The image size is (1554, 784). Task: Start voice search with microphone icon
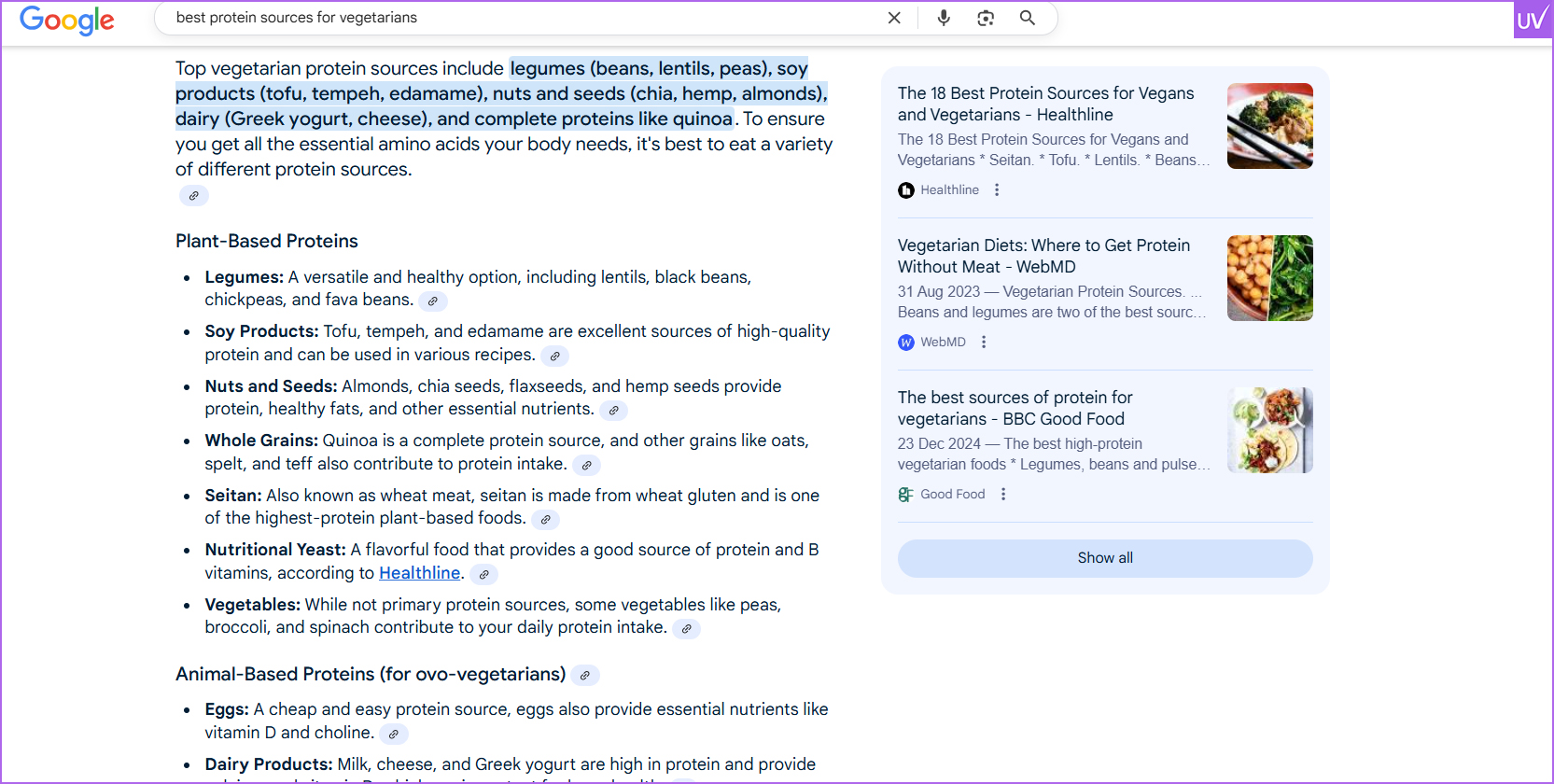(x=944, y=18)
